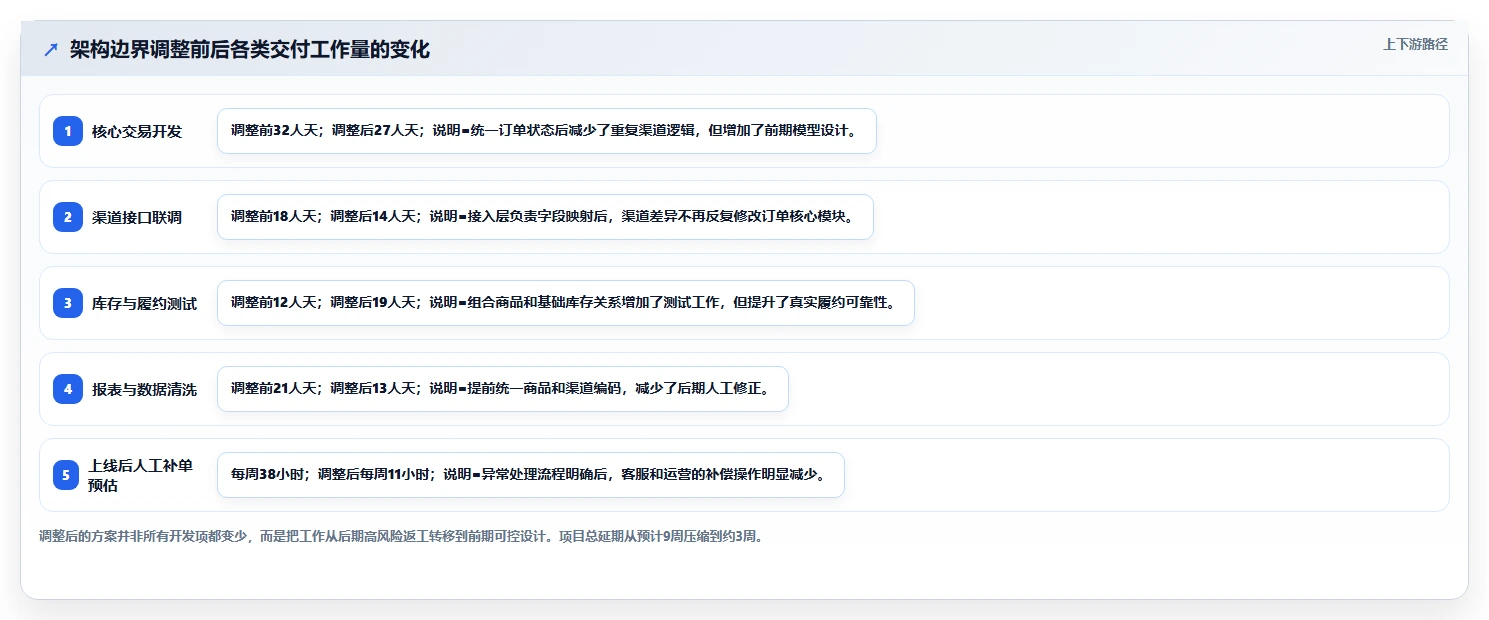1489x620 pixels.
Task: Select the title 架构边界调整前后各类交付工作量的变化
Action: coord(250,50)
